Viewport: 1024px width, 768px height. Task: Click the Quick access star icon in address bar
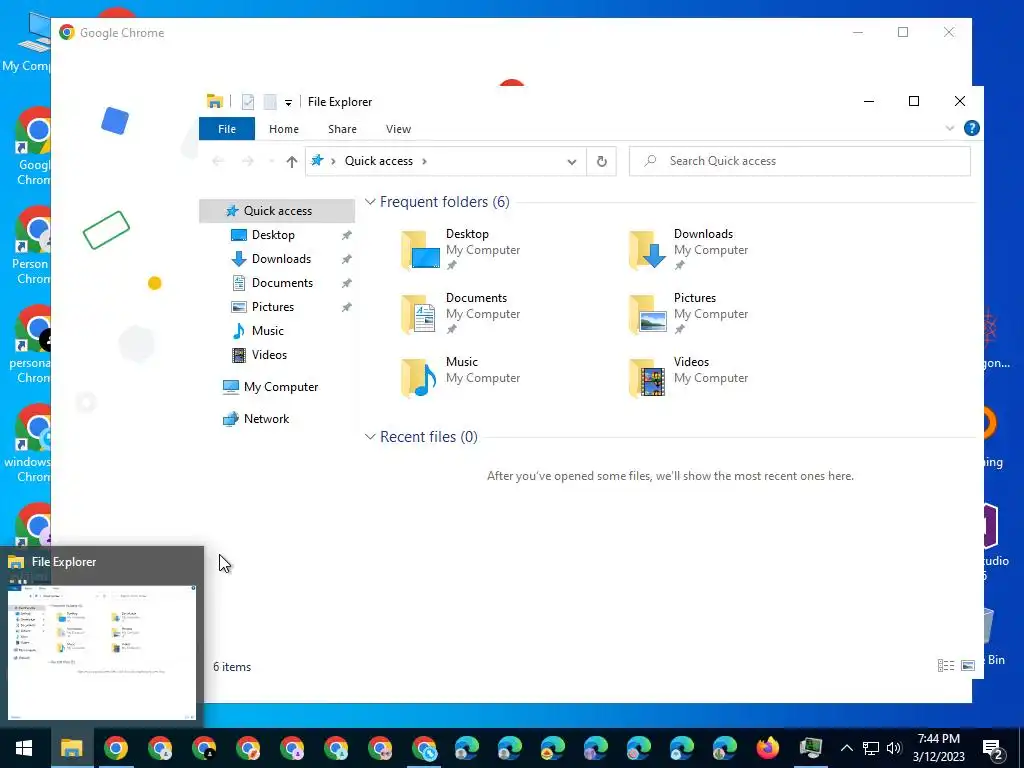click(317, 160)
